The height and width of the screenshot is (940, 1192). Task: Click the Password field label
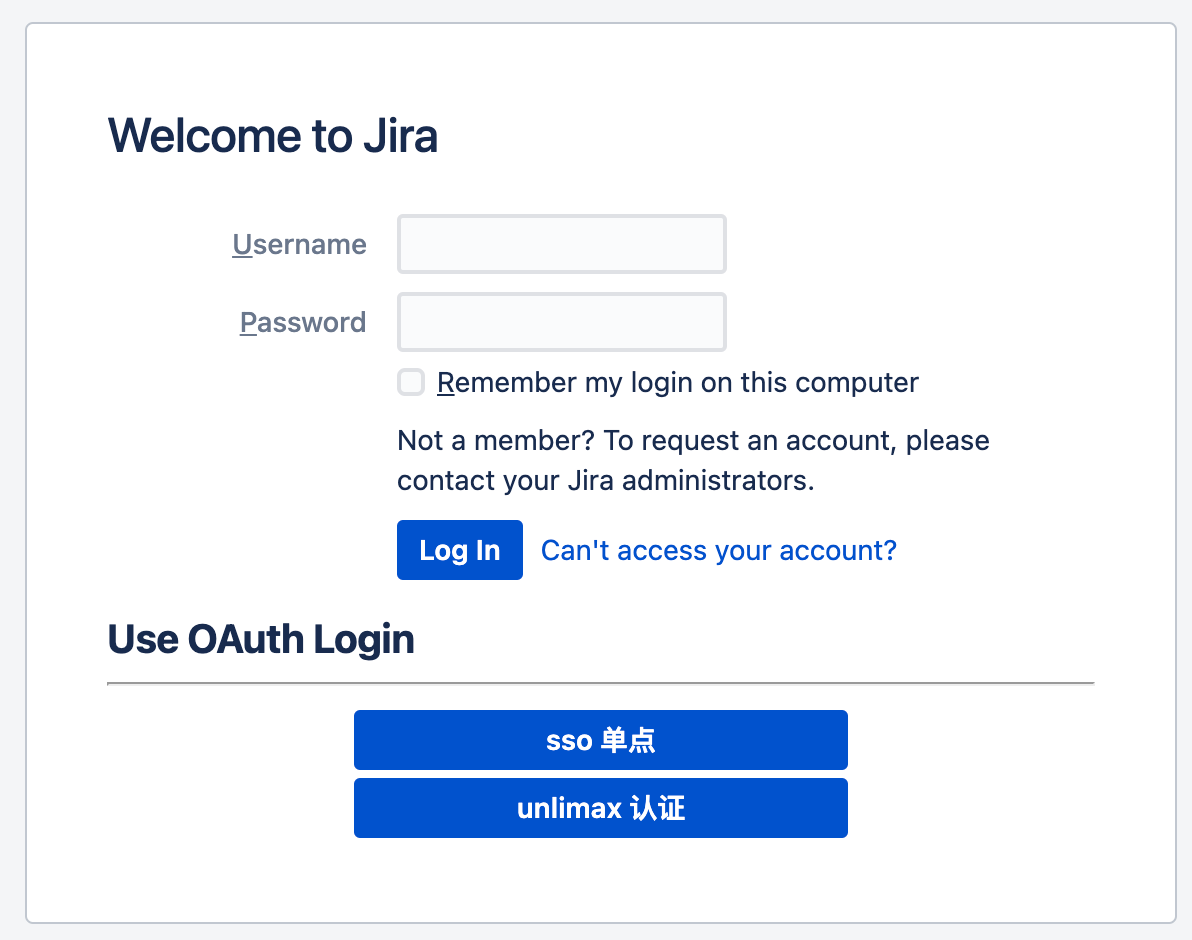click(x=303, y=322)
